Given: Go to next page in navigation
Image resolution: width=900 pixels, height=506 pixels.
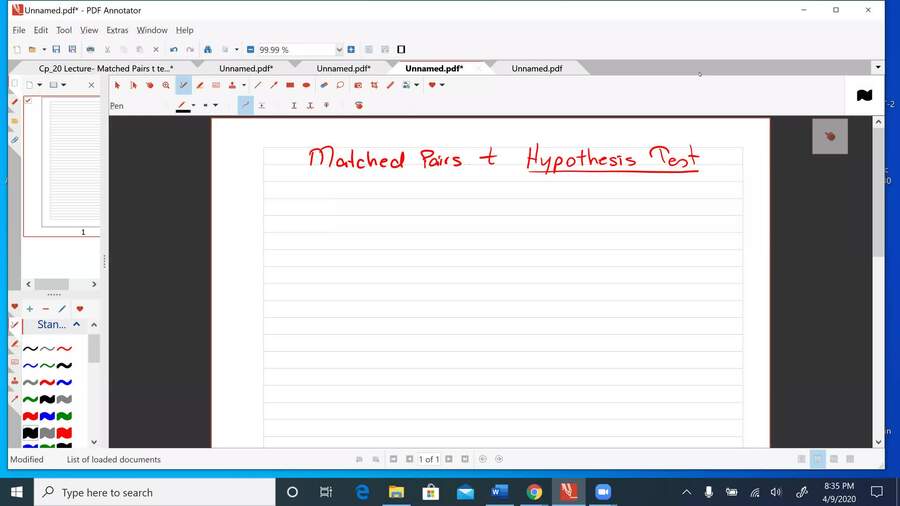Looking at the screenshot, I should tap(449, 459).
